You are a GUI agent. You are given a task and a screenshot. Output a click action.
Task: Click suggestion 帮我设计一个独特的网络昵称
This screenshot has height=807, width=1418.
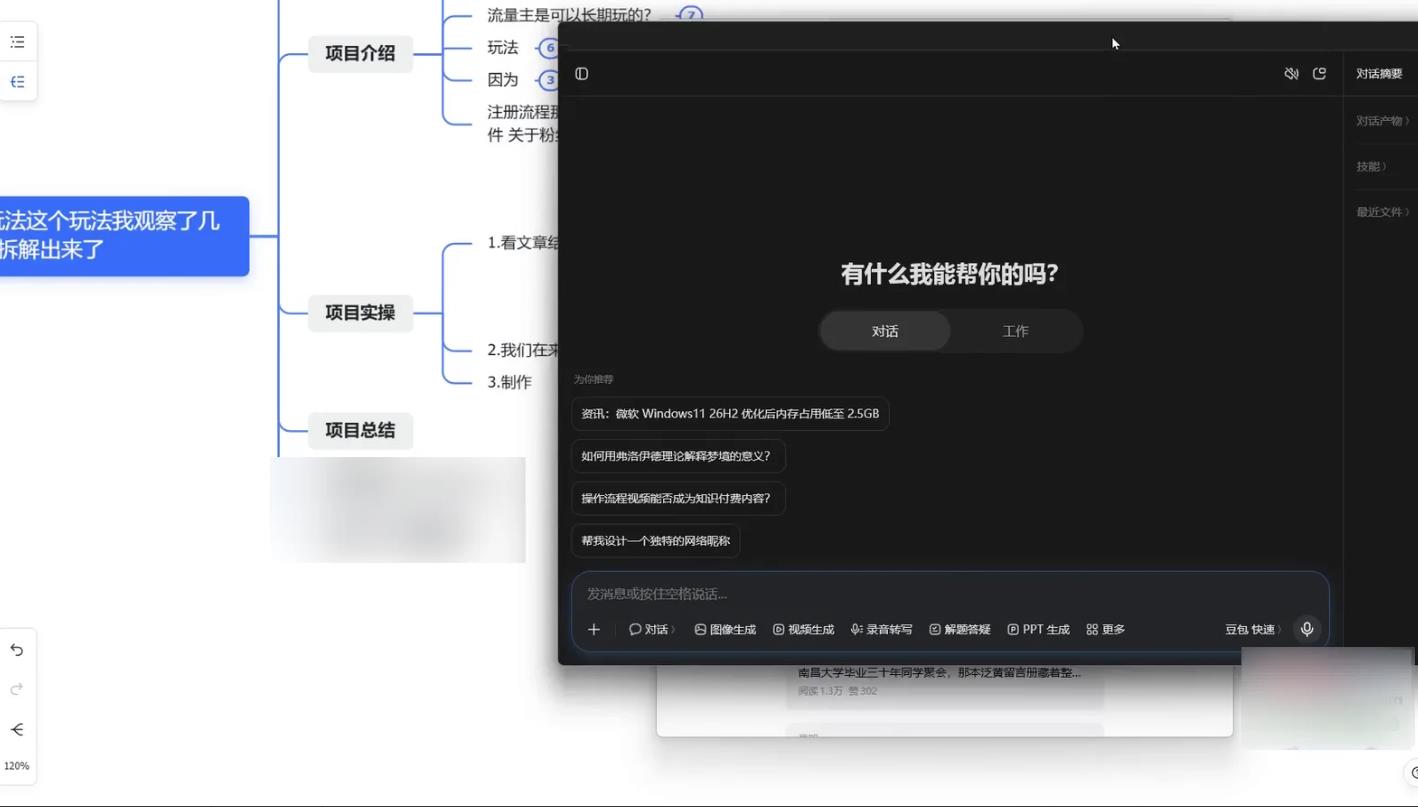click(656, 541)
